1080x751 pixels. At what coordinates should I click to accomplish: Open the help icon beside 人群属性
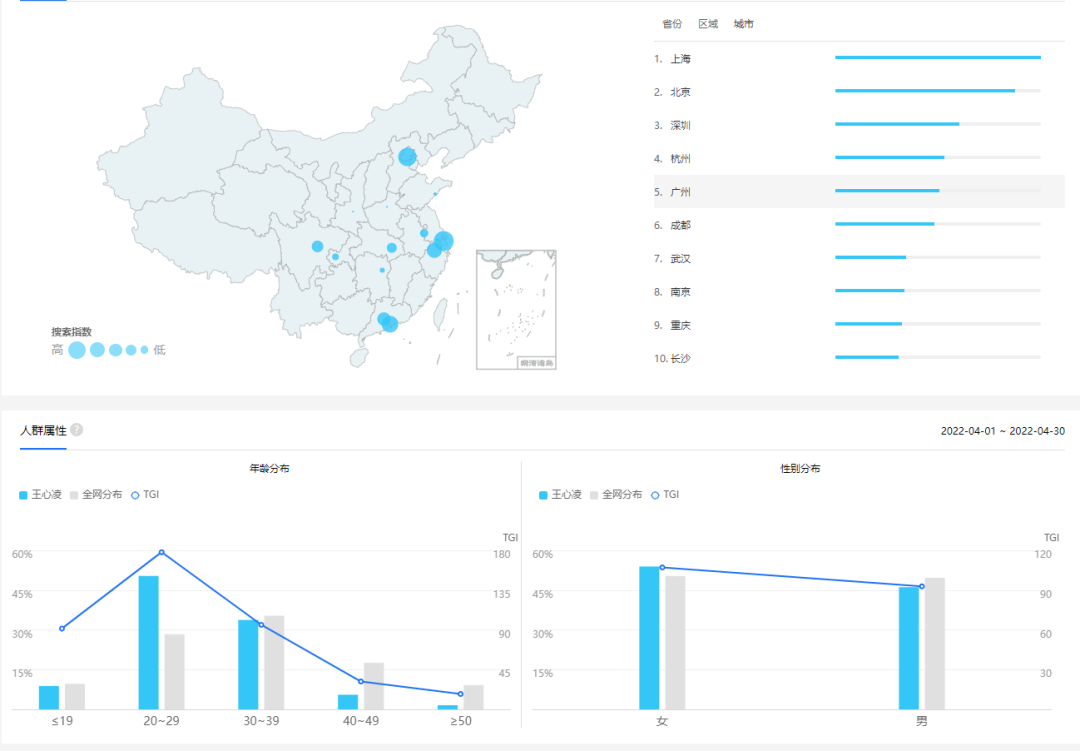(x=76, y=430)
